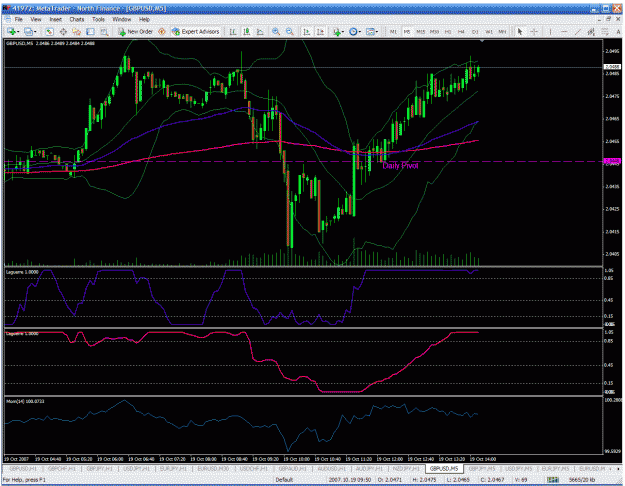Set timeframe to M5
Screen dimensions: 625x486
[407, 31]
